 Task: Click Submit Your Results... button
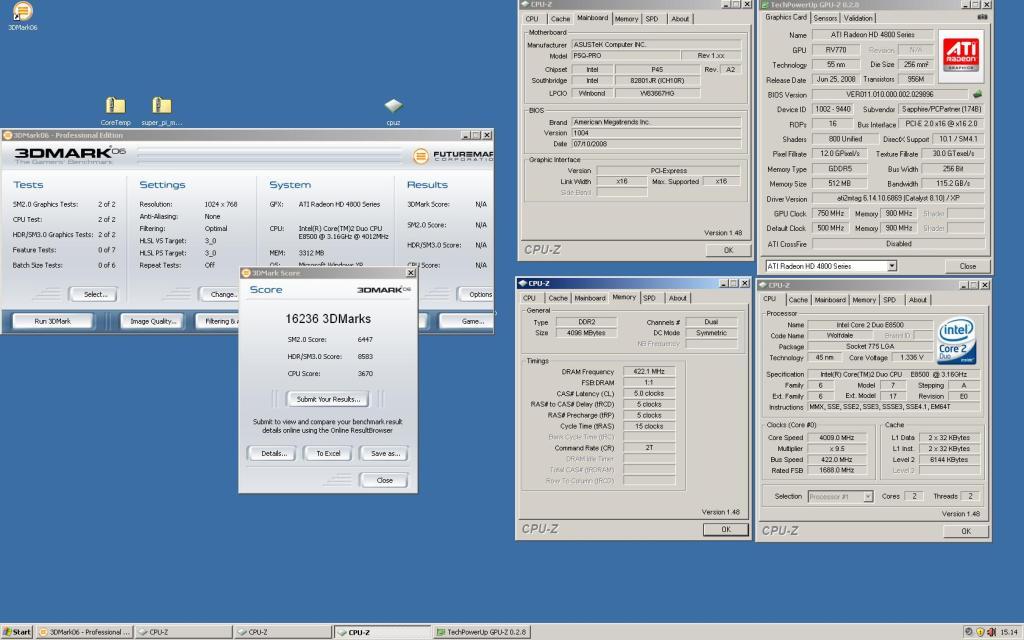coord(328,399)
